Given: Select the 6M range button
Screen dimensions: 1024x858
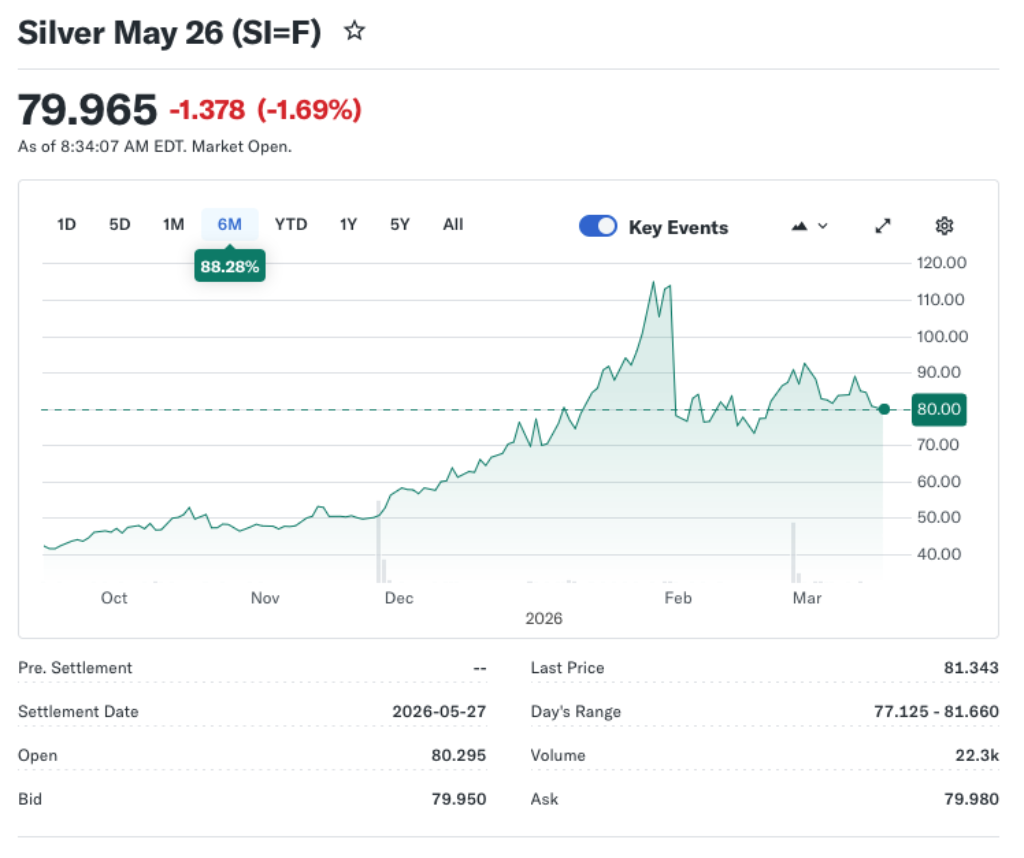Looking at the screenshot, I should pyautogui.click(x=229, y=224).
